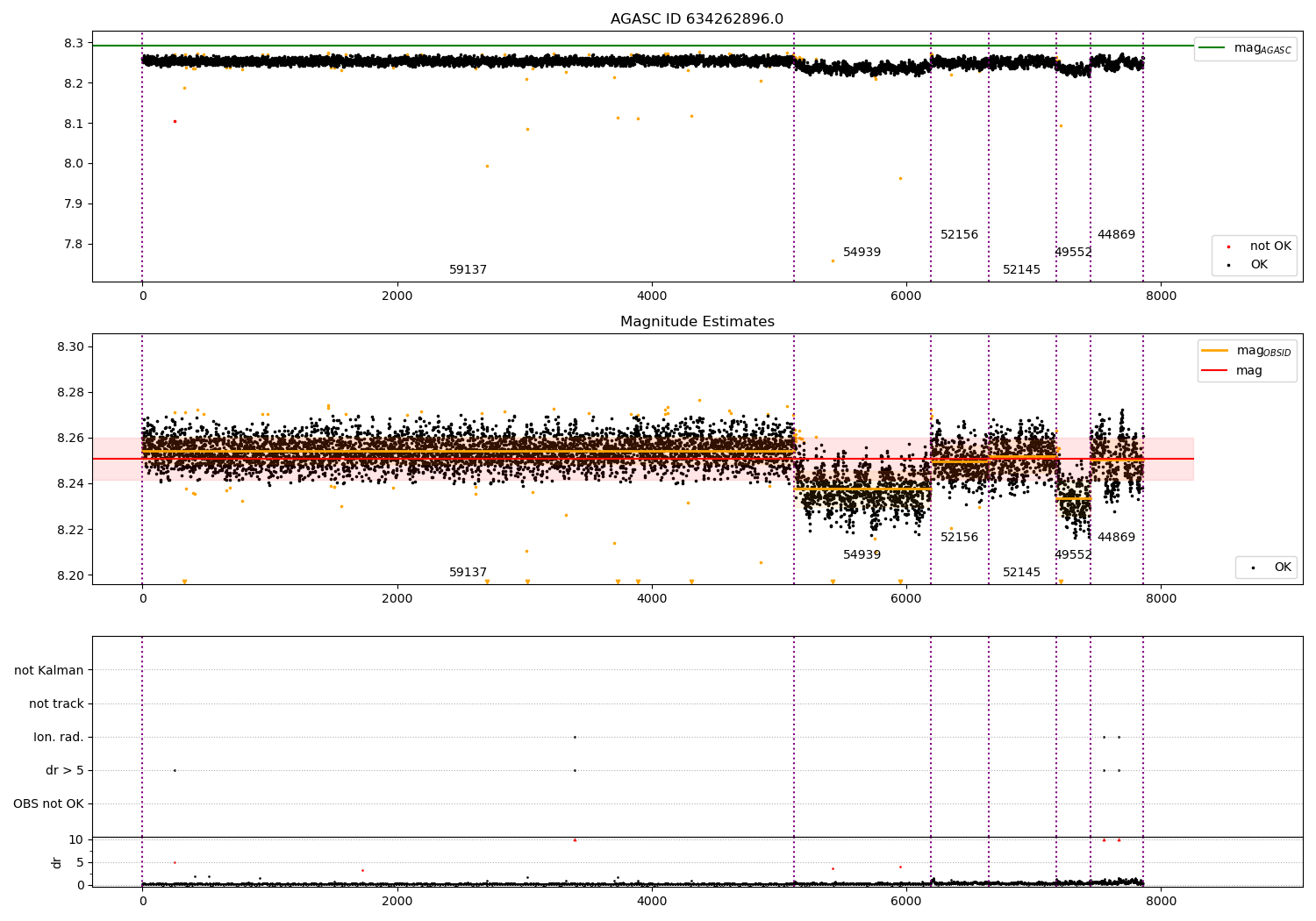
Task: Click the 8.1 y-tick in the top plot
Action: coord(74,124)
